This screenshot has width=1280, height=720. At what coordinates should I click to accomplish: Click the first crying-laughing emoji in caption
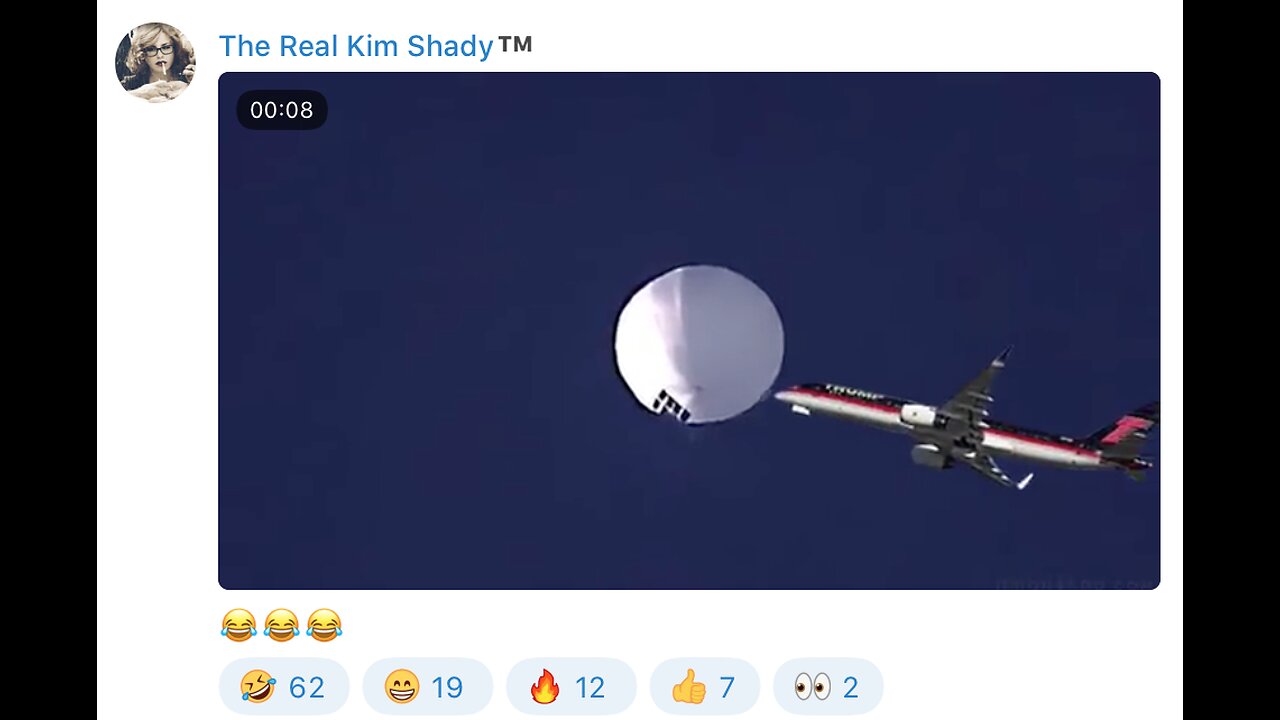tap(238, 626)
